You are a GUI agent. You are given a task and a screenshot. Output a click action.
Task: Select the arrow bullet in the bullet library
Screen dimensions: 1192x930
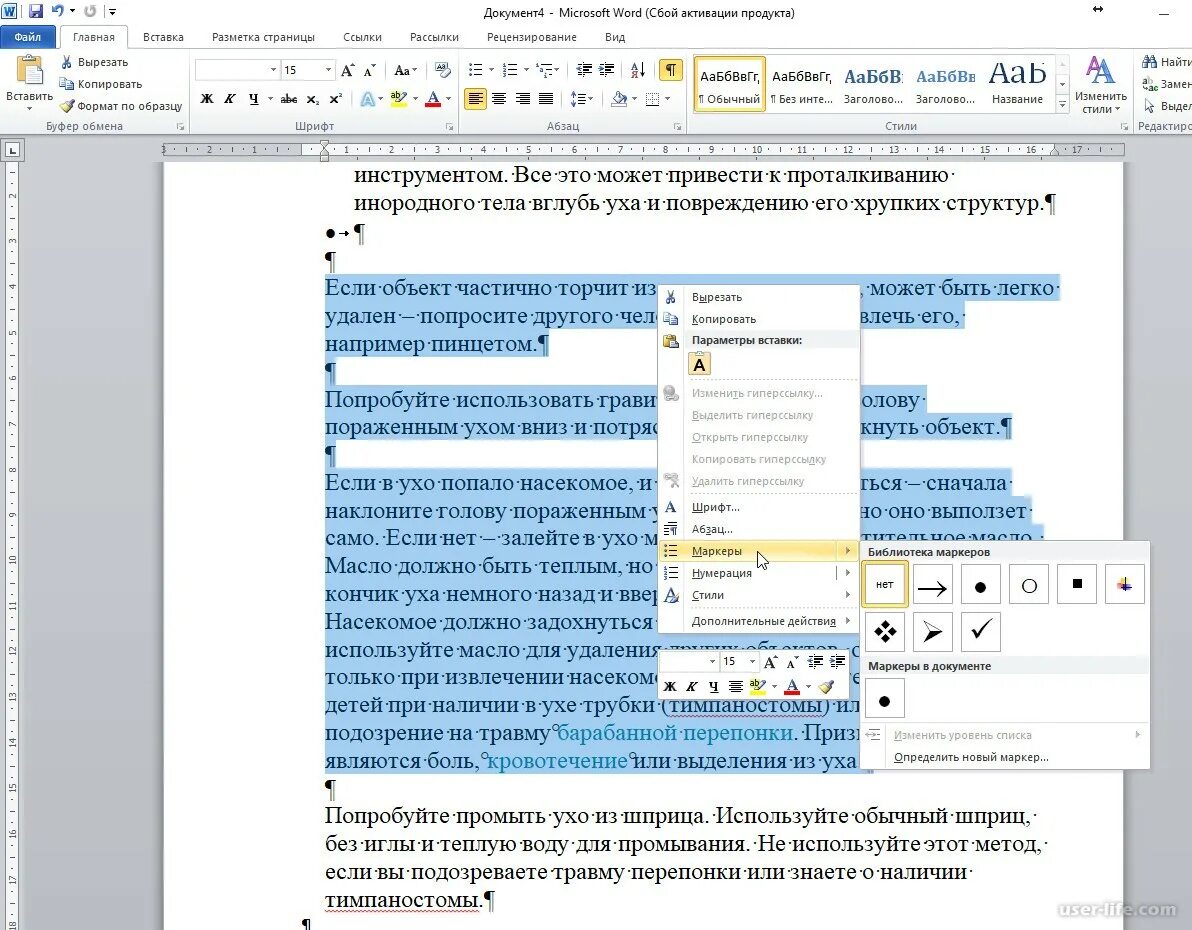click(x=932, y=584)
